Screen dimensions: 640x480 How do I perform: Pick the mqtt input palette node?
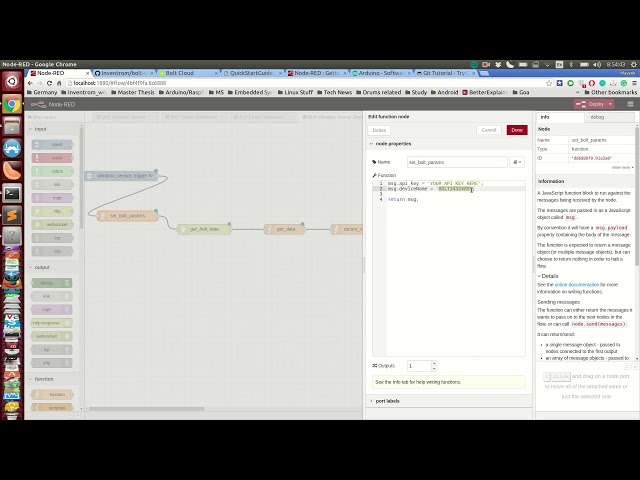click(x=53, y=198)
